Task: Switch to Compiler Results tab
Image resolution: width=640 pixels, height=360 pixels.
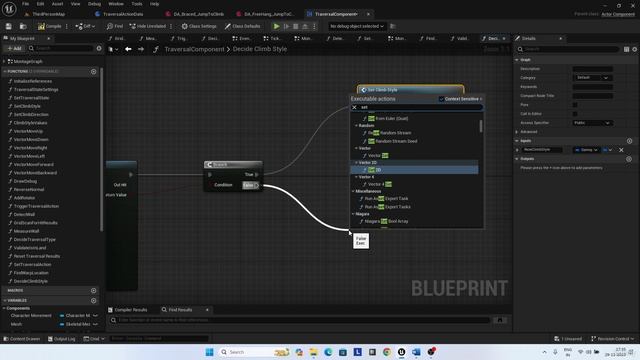Action: 128,310
